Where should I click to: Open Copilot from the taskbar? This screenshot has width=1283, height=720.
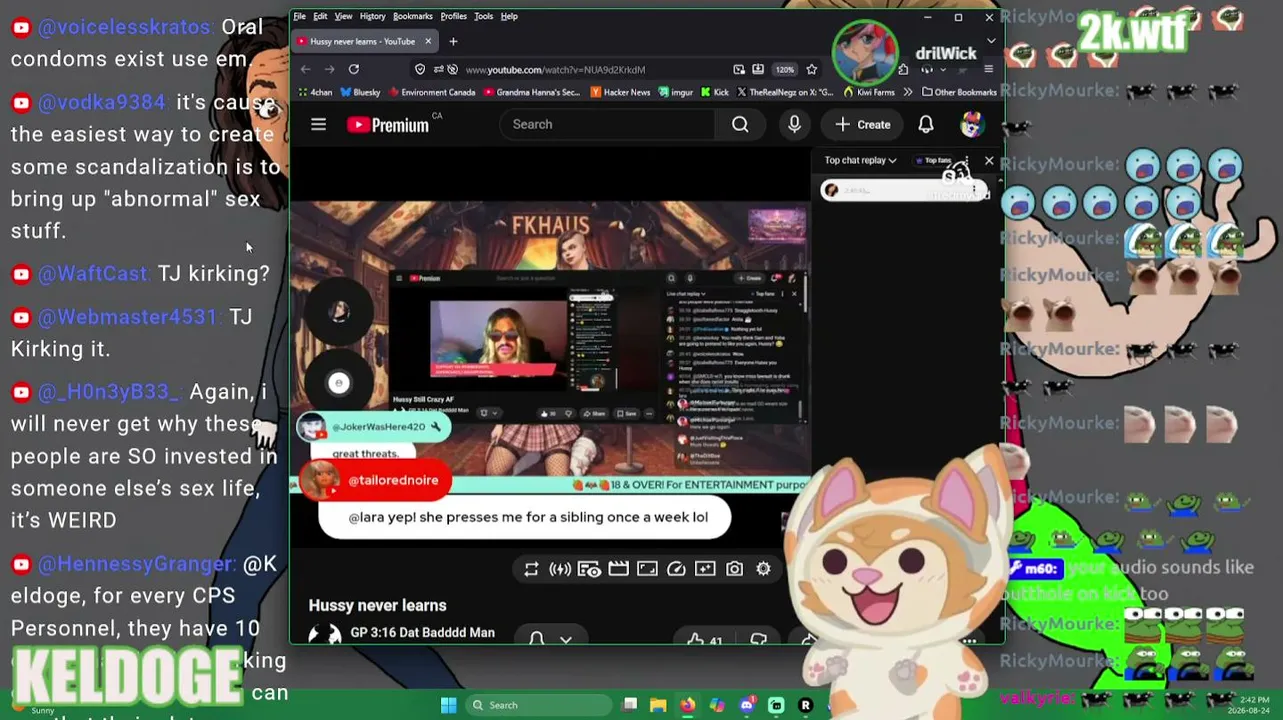[x=717, y=705]
